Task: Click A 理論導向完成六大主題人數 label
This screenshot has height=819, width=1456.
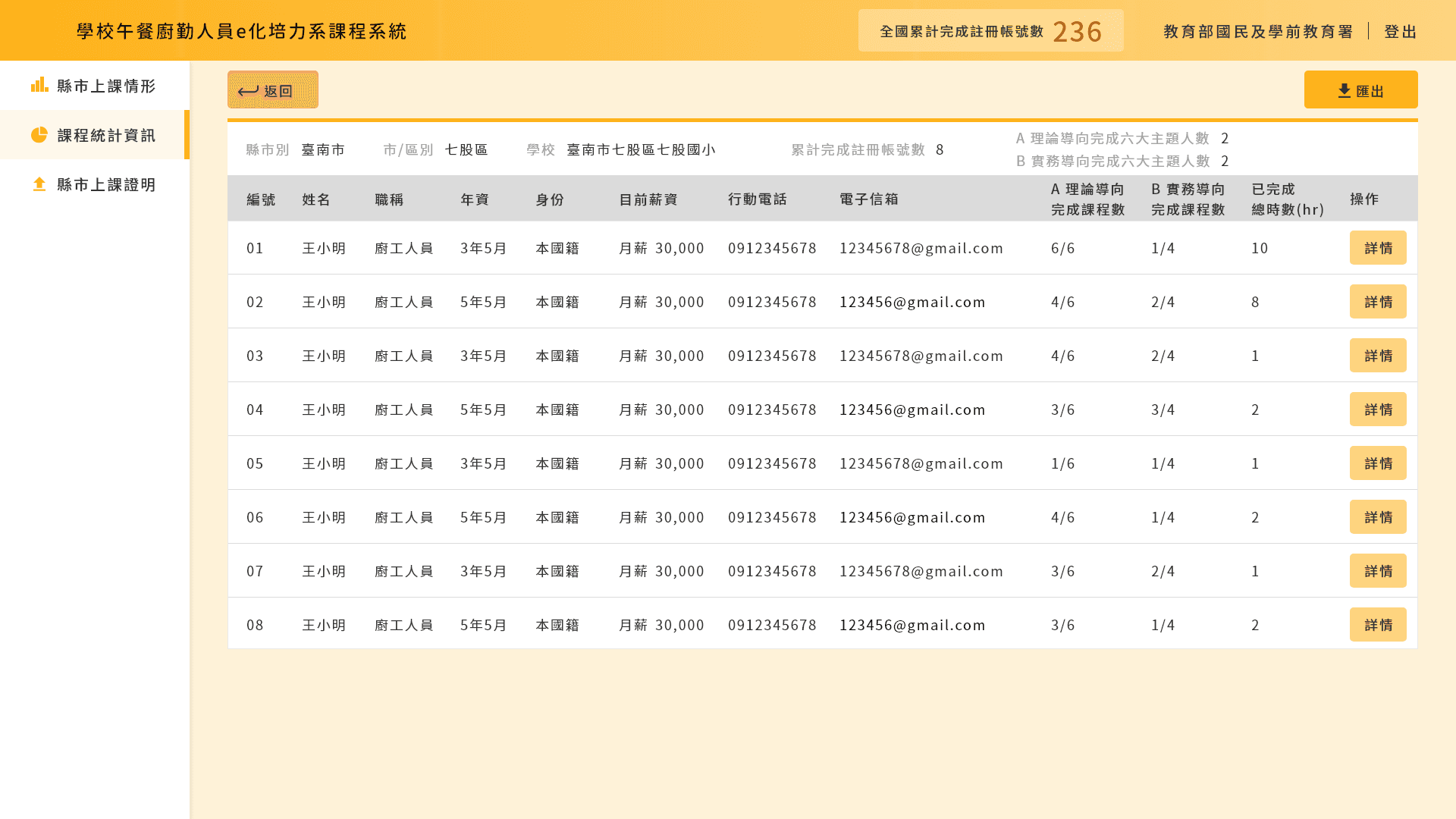Action: coord(1112,138)
